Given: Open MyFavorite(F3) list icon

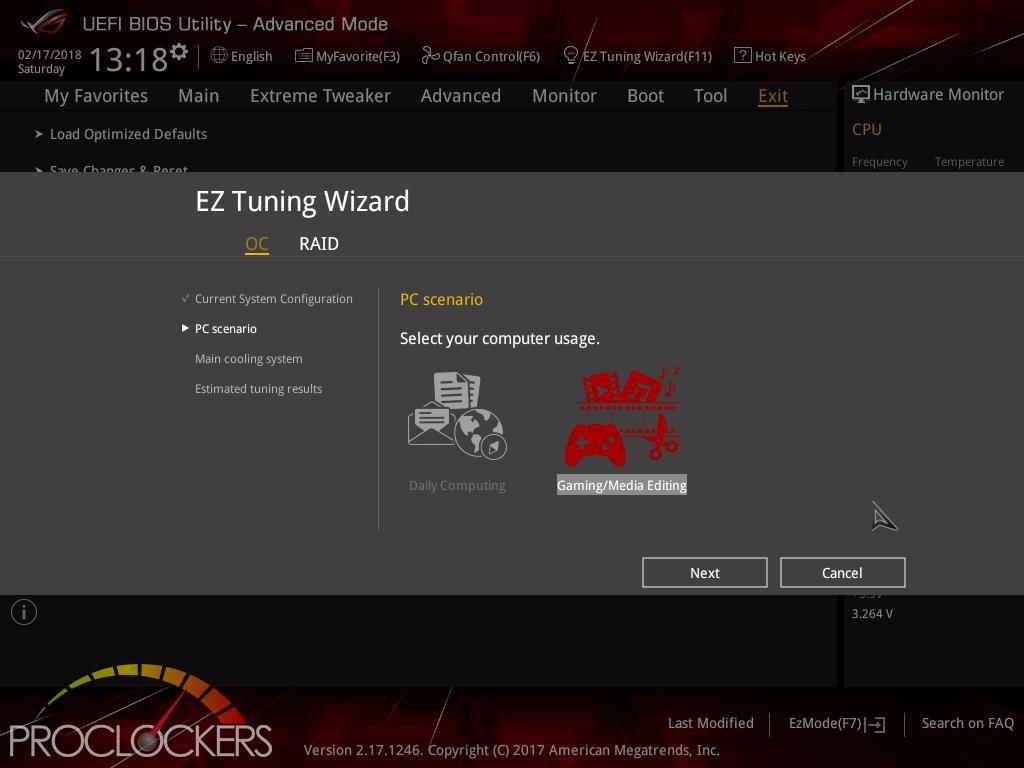Looking at the screenshot, I should 304,56.
